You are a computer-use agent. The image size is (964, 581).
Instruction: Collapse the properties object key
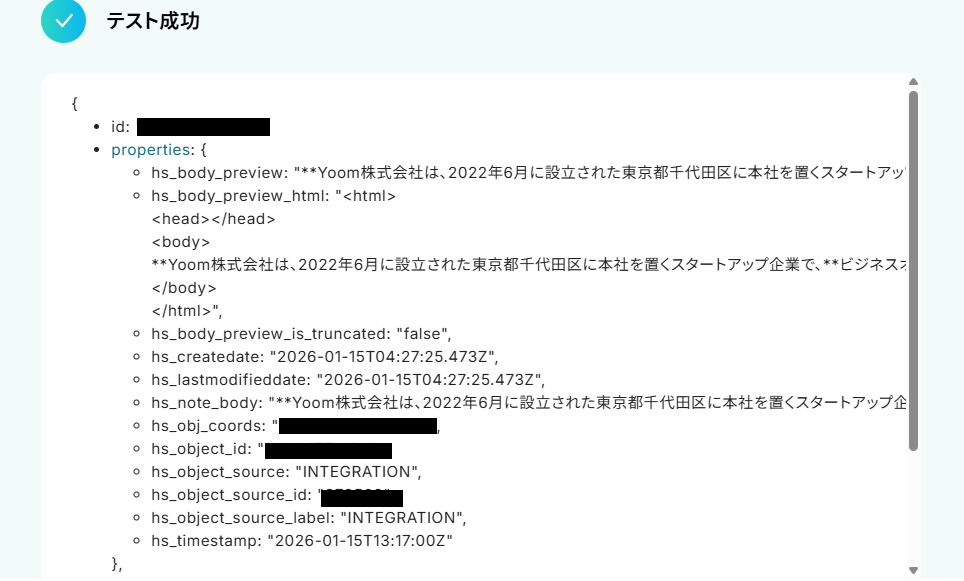click(x=151, y=149)
